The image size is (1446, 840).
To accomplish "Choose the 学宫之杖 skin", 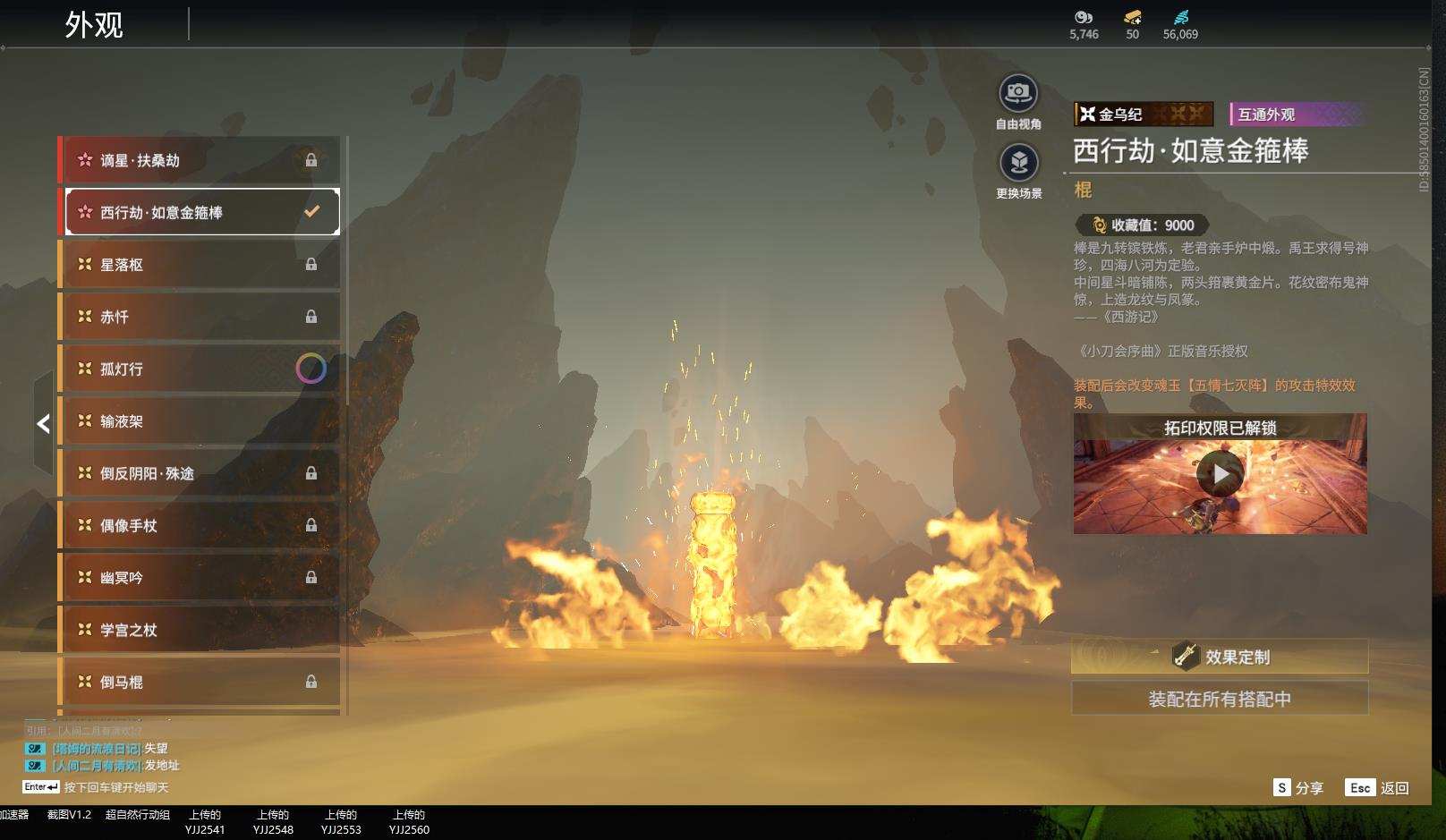I will click(199, 630).
